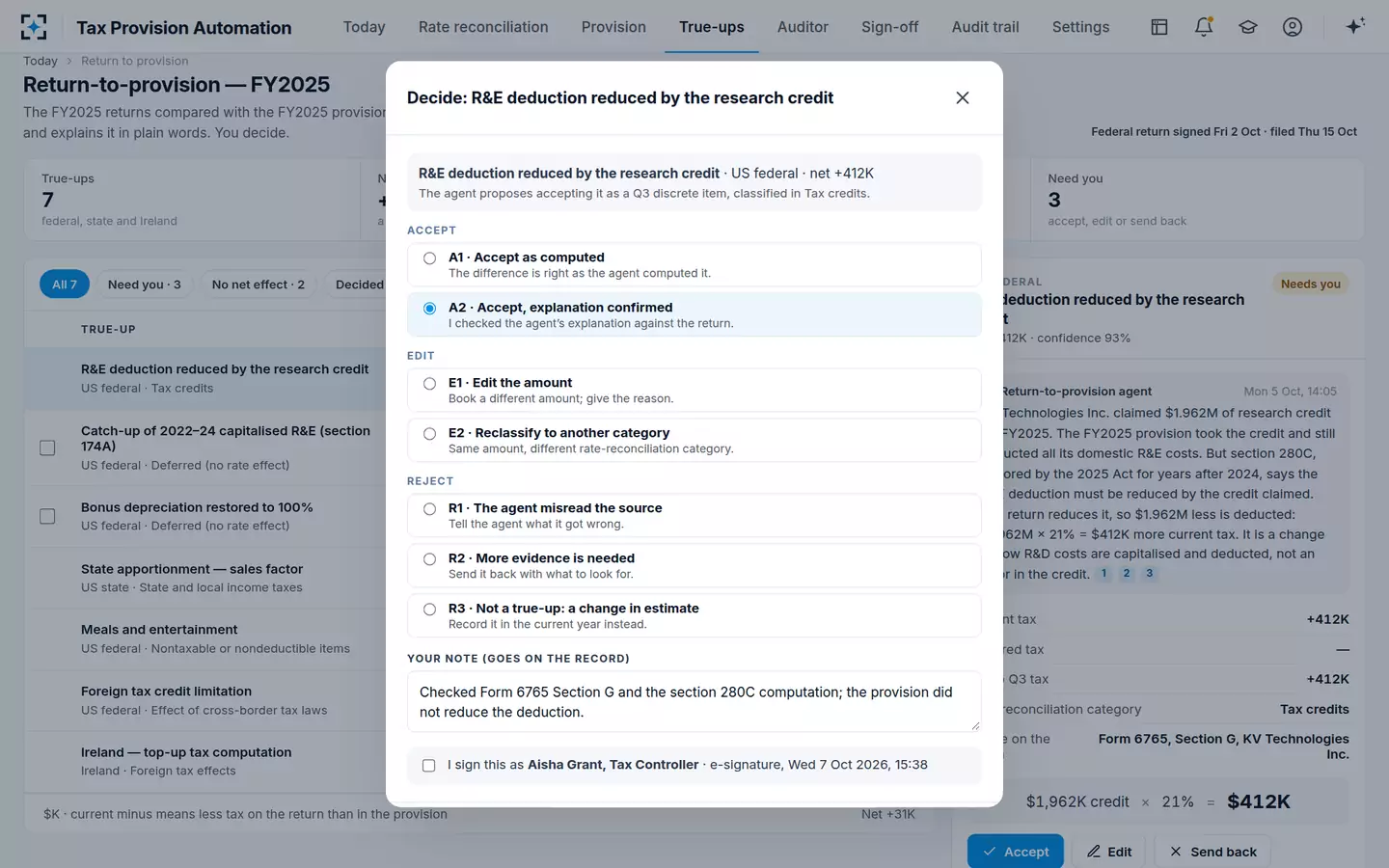Check the Catch-up of 2022–24 capitalised R&E row
Viewport: 1389px width, 868px height.
[47, 448]
